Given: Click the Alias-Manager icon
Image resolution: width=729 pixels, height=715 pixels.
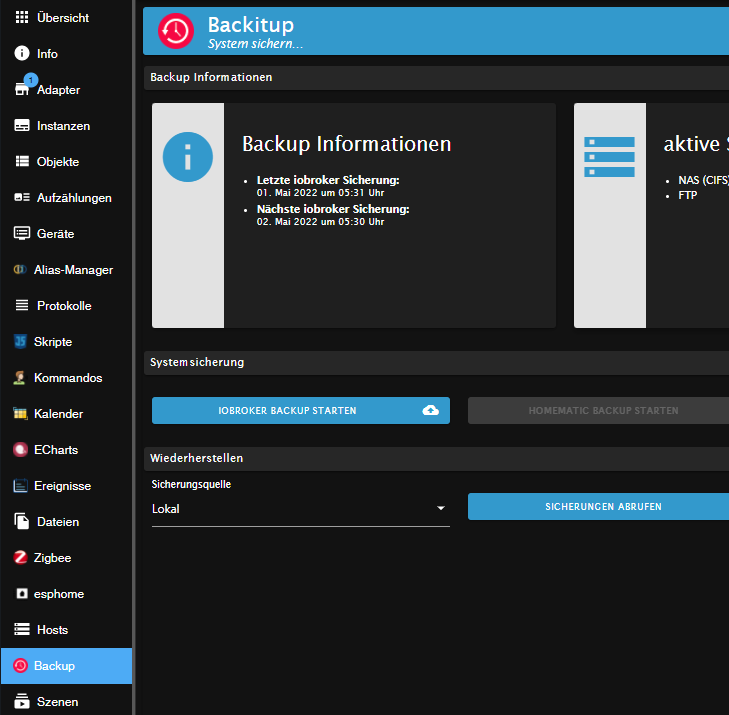Looking at the screenshot, I should tap(20, 270).
